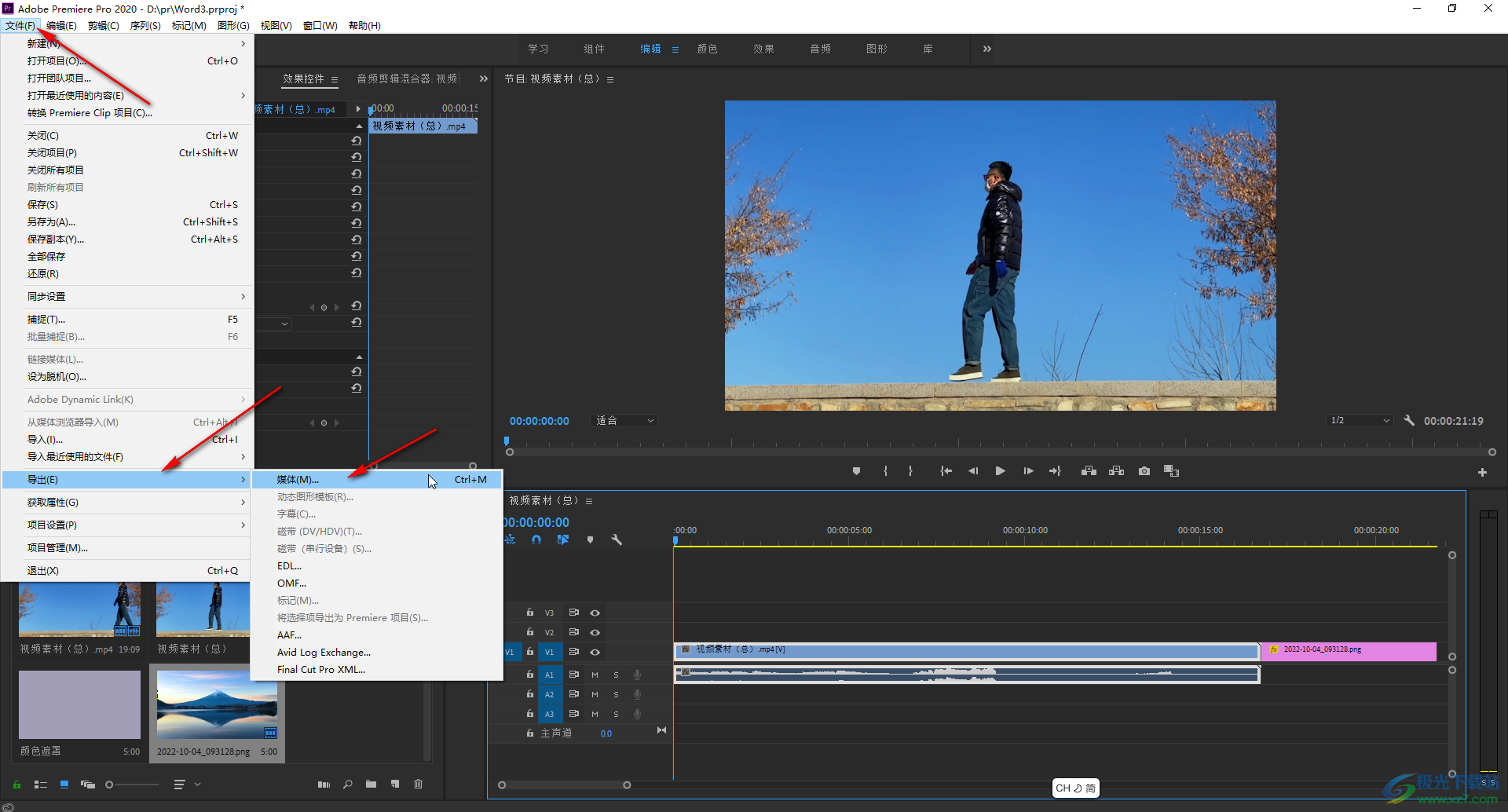Click the Lift button
This screenshot has height=812, width=1508.
(x=1089, y=471)
